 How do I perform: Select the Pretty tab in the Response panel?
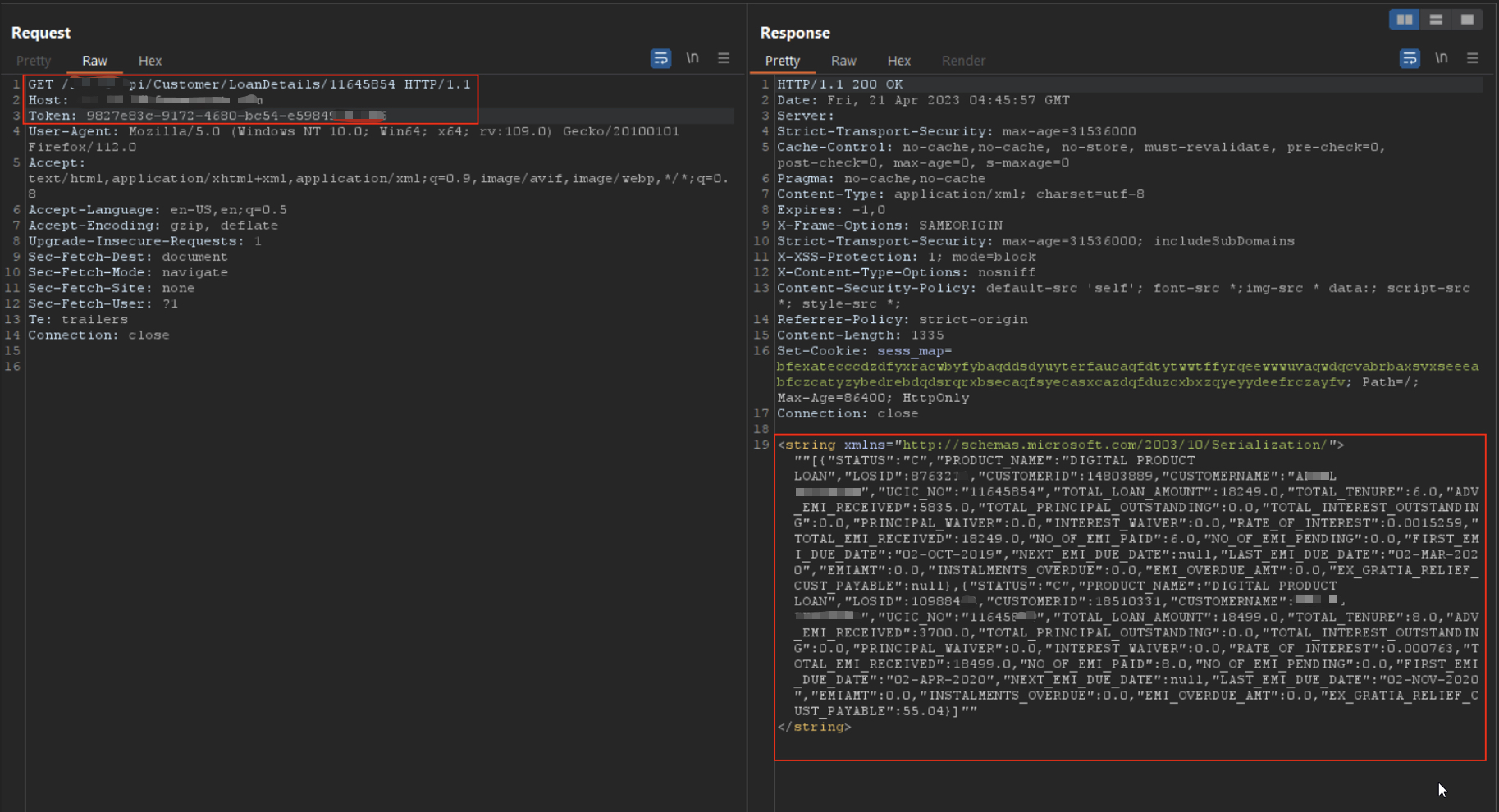782,61
